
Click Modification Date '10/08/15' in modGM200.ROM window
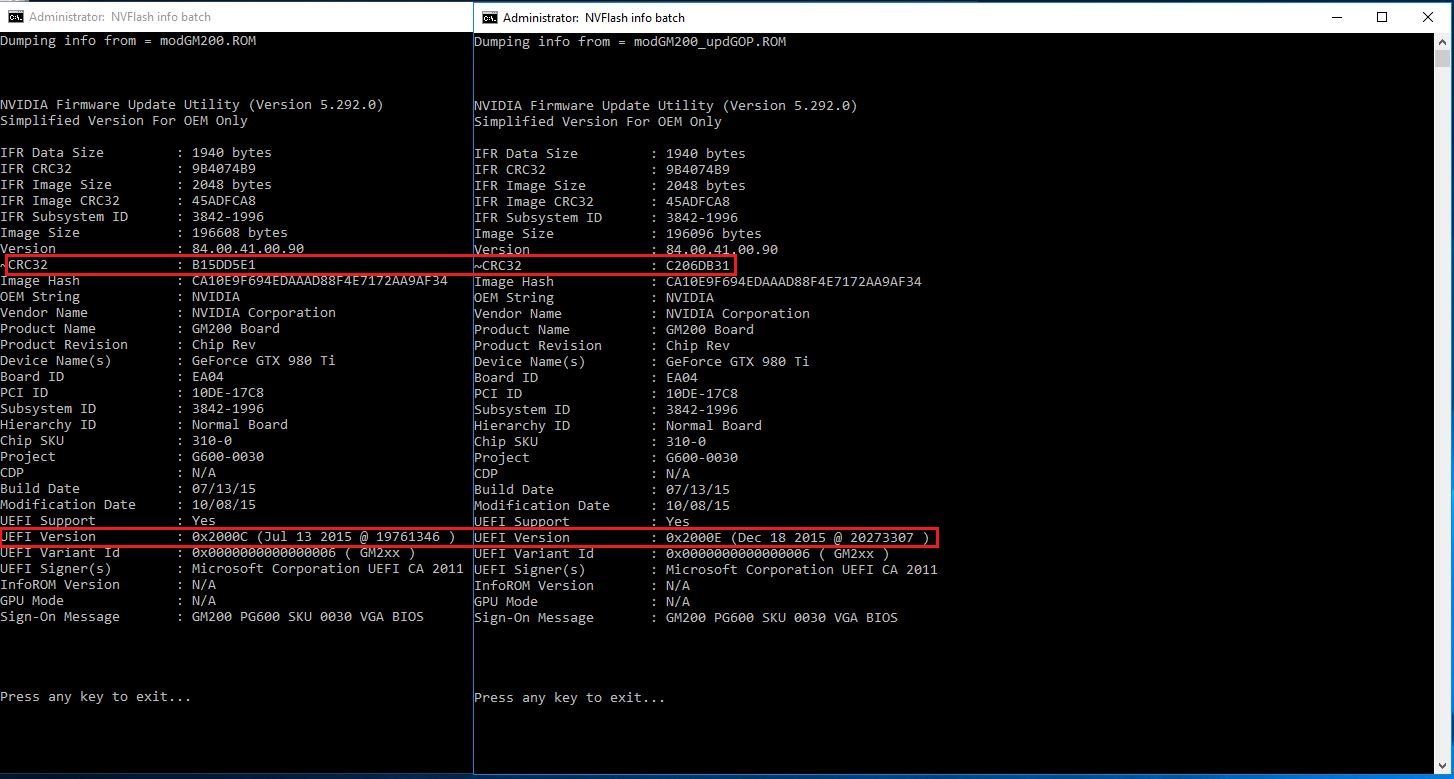click(224, 505)
